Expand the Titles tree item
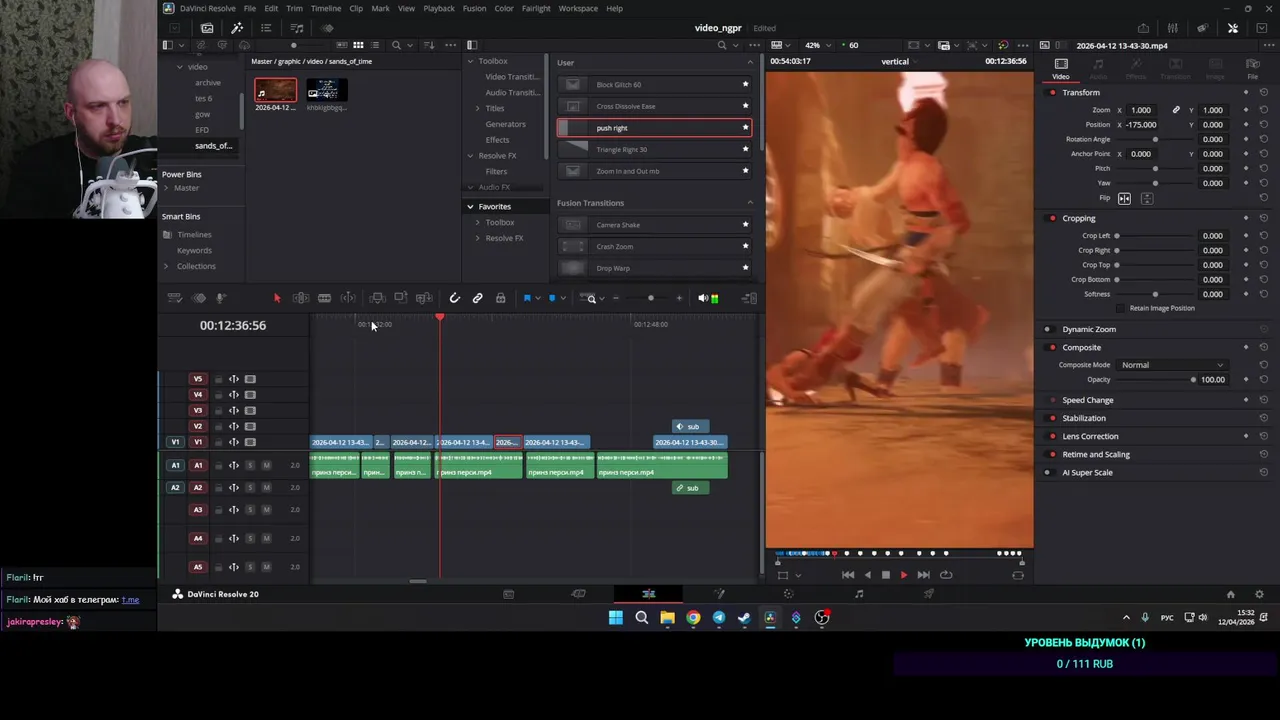1280x720 pixels. coord(477,108)
